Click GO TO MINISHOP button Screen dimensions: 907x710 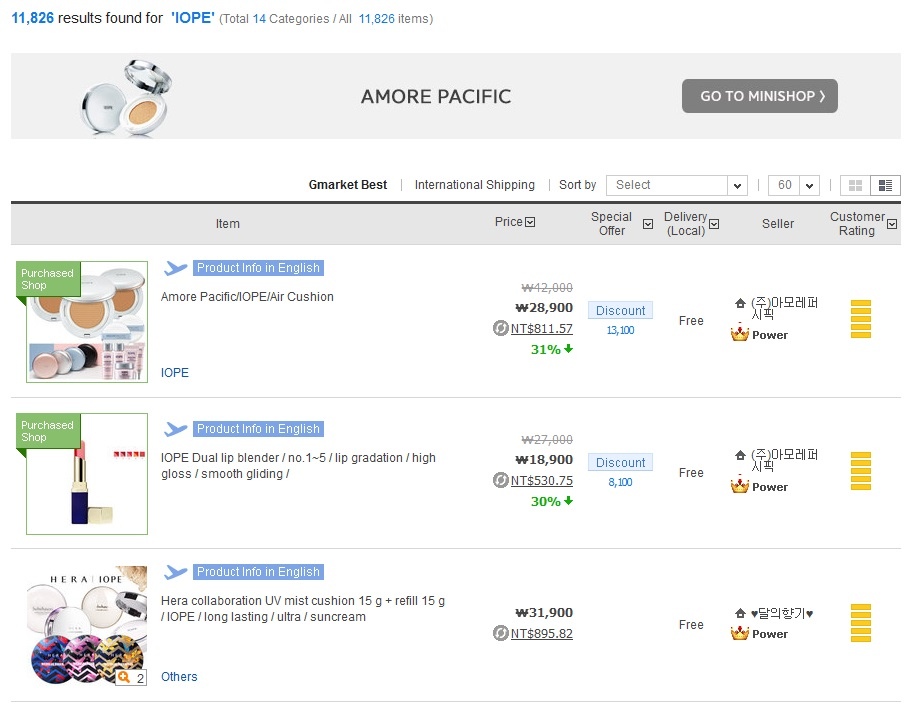pos(759,96)
